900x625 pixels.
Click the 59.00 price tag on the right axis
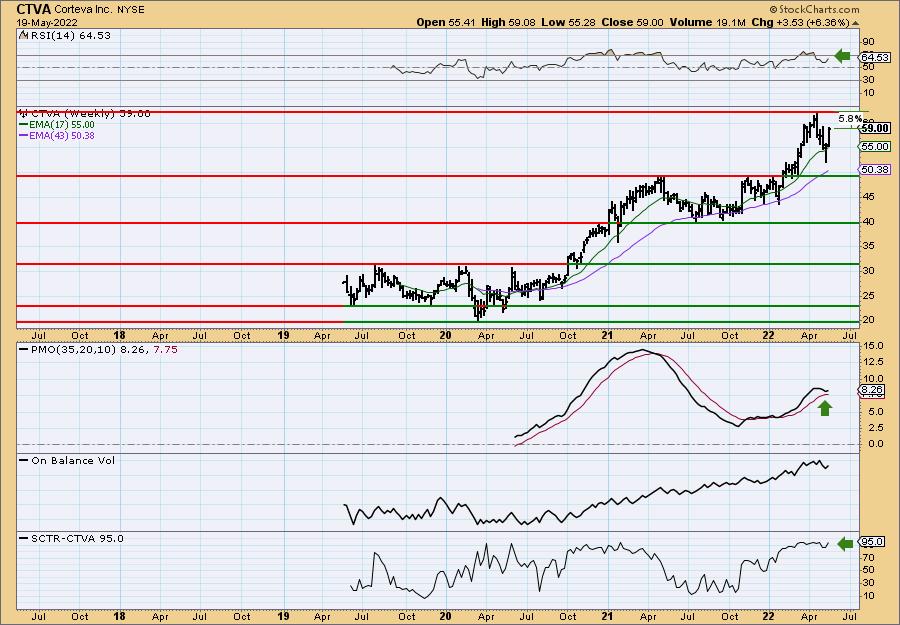click(x=875, y=129)
